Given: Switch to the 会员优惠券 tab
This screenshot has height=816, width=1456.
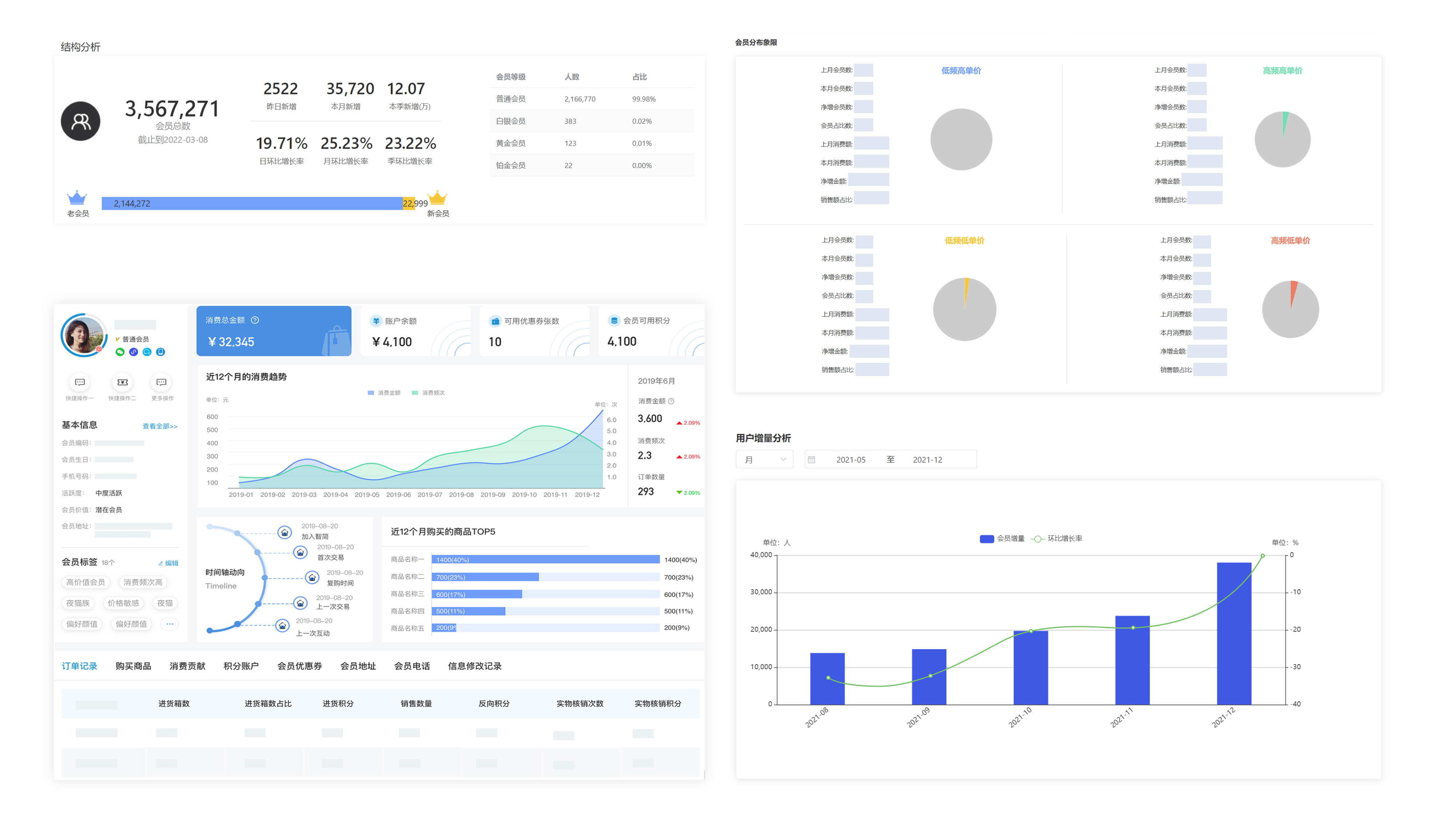Looking at the screenshot, I should [x=300, y=666].
